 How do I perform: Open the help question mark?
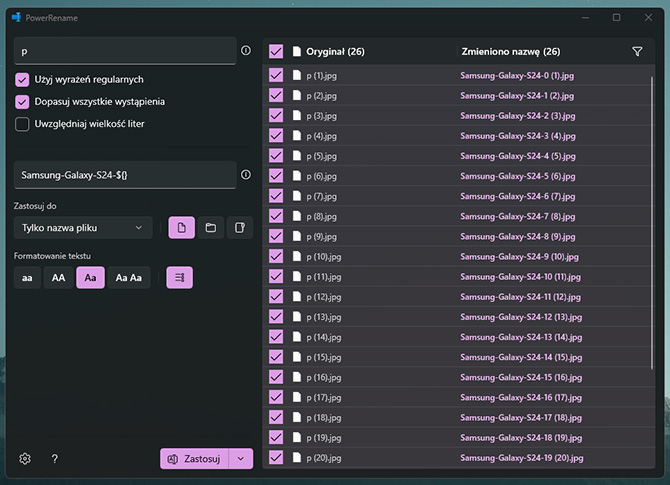[x=54, y=459]
